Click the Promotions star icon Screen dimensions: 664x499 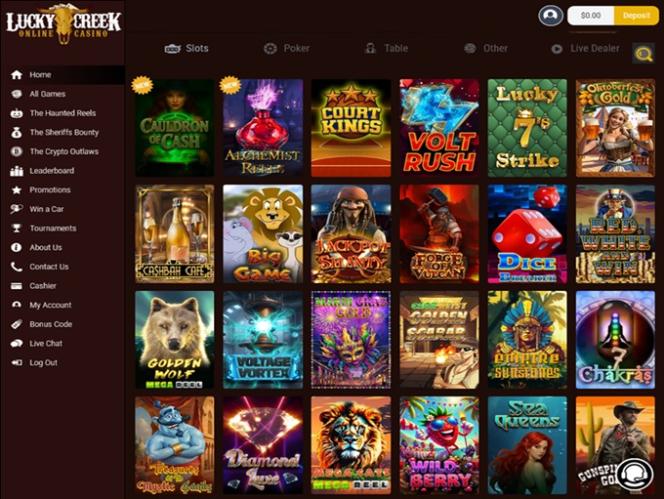pyautogui.click(x=17, y=190)
